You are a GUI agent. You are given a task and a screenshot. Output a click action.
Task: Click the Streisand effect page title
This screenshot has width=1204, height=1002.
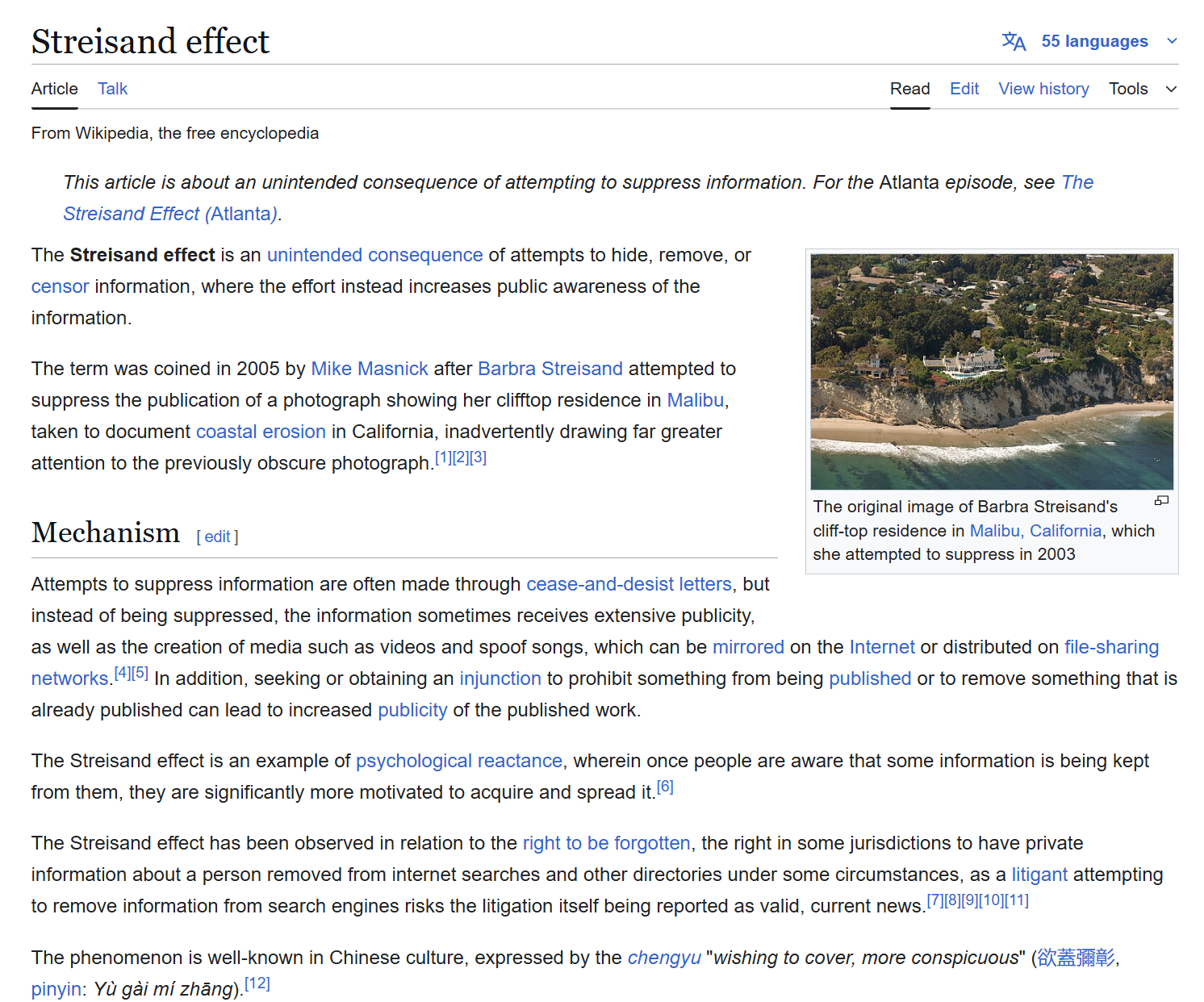tap(150, 41)
